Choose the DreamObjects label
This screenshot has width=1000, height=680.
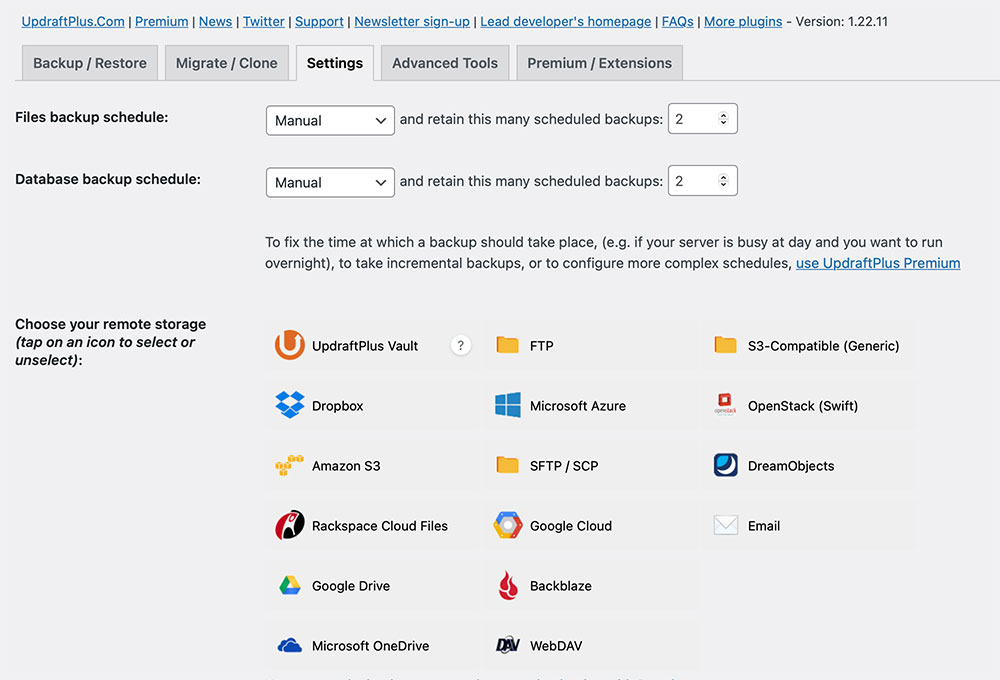(791, 466)
